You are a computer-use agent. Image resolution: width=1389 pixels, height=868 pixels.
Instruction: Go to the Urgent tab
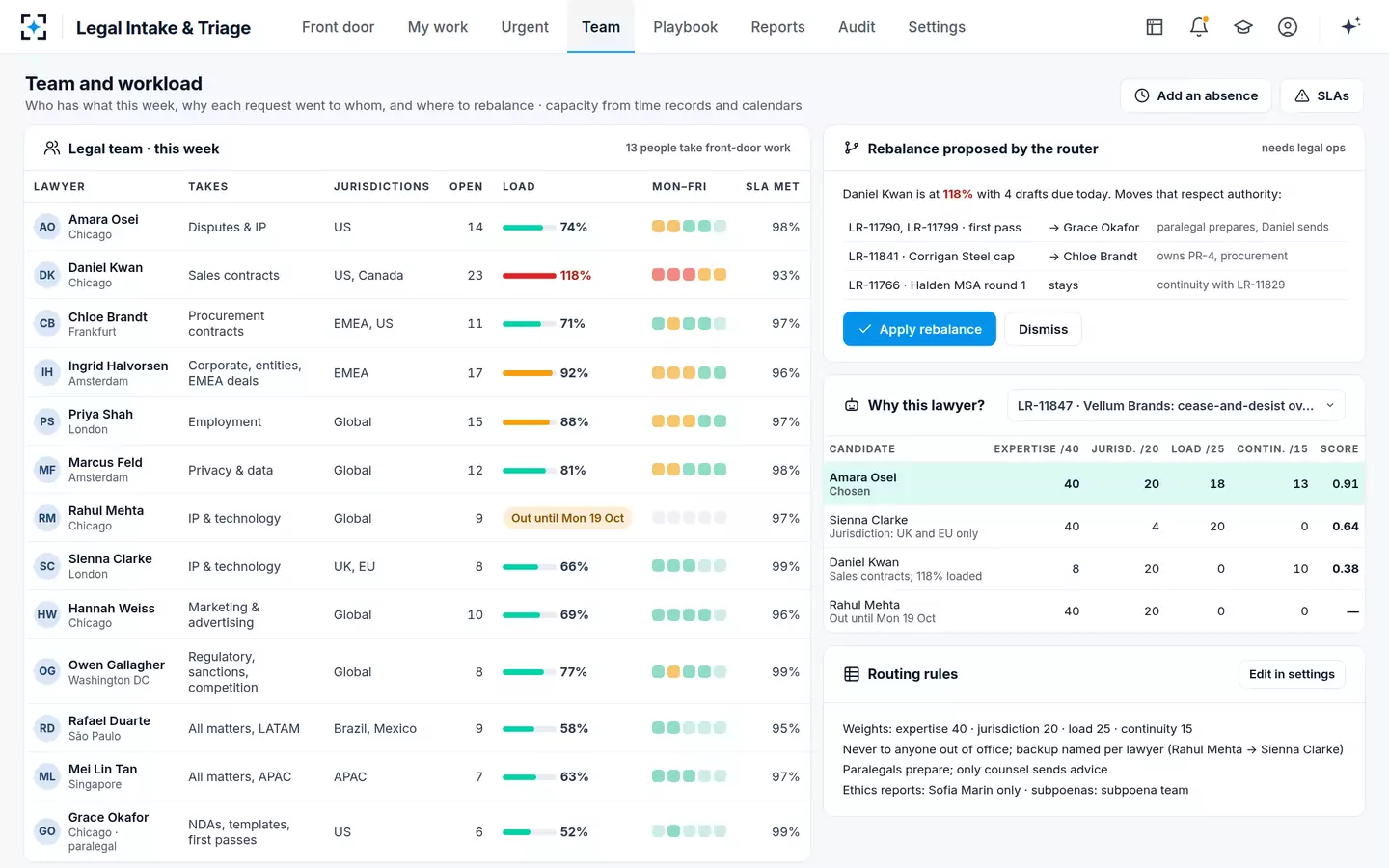pyautogui.click(x=525, y=27)
